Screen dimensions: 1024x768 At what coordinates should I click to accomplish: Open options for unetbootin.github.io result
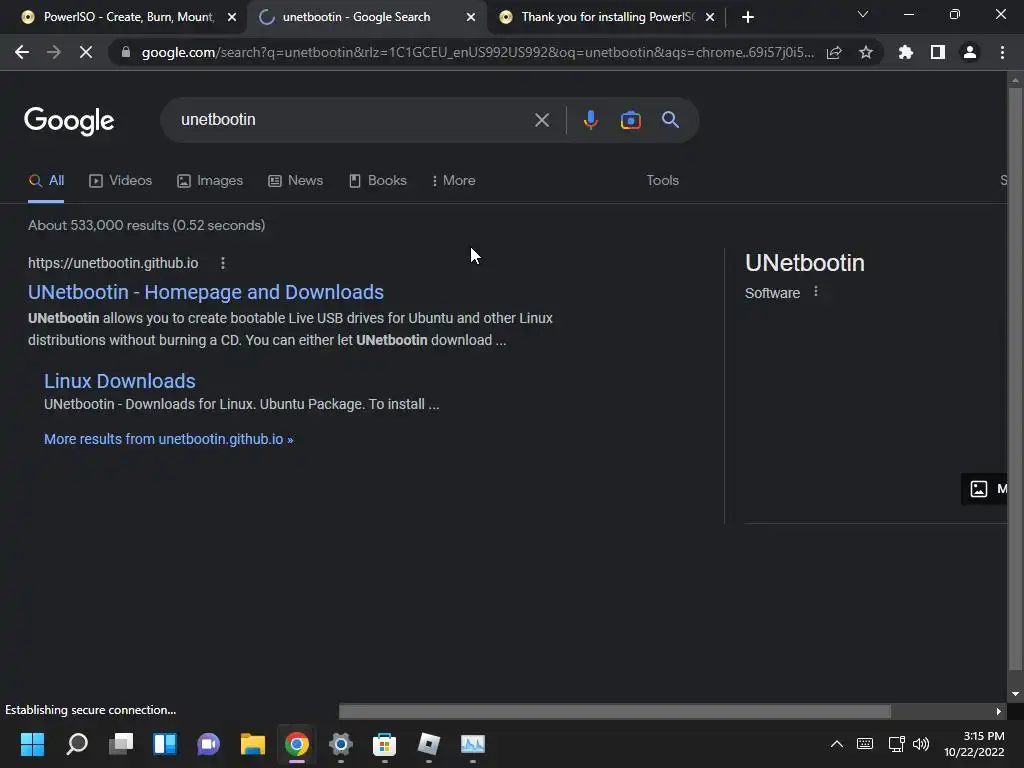click(223, 263)
